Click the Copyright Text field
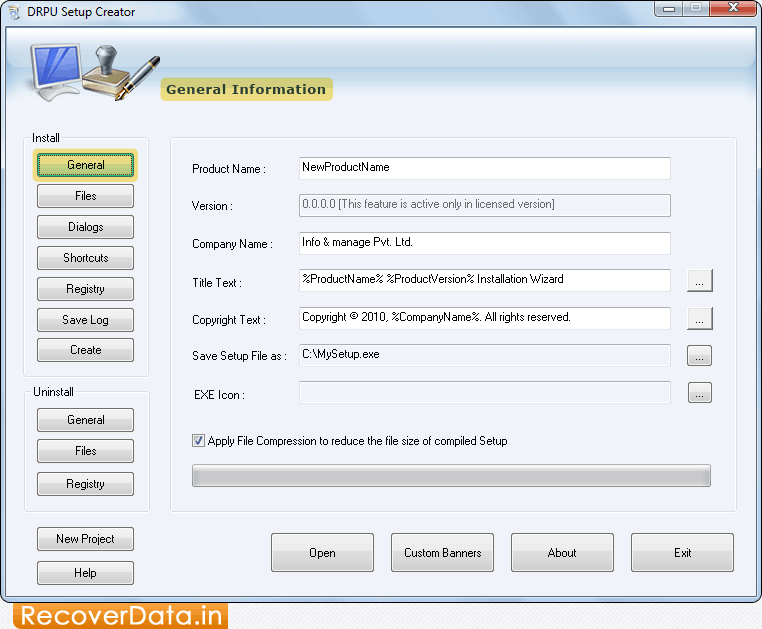This screenshot has height=629, width=762. [485, 318]
